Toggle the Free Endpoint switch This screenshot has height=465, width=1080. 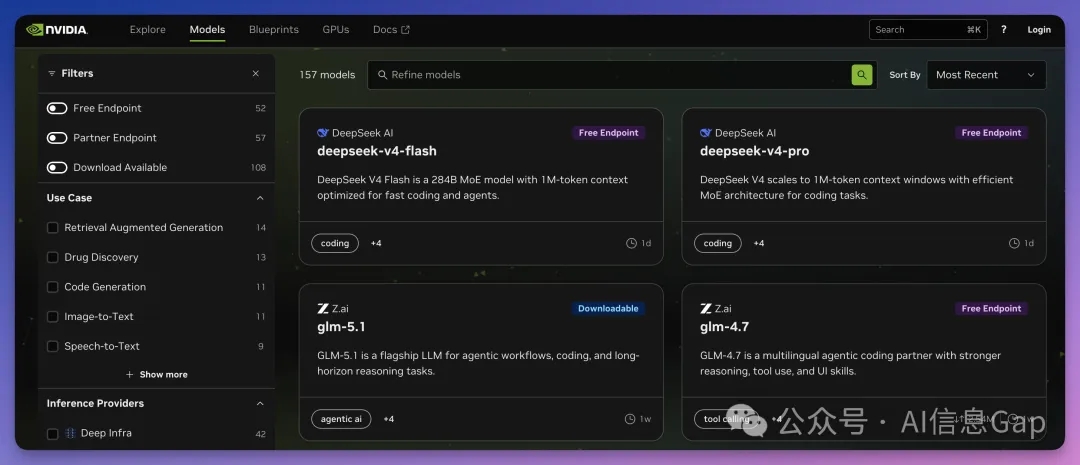click(x=56, y=108)
